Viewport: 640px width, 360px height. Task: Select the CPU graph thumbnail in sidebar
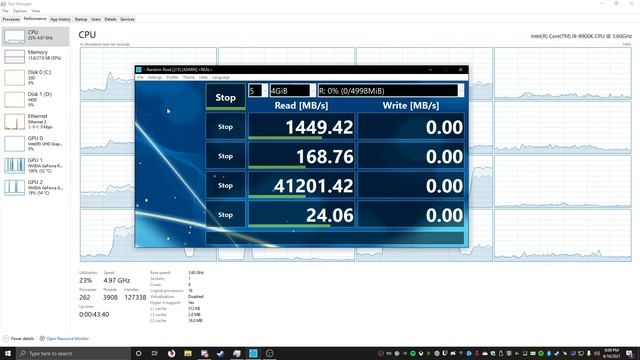14,36
